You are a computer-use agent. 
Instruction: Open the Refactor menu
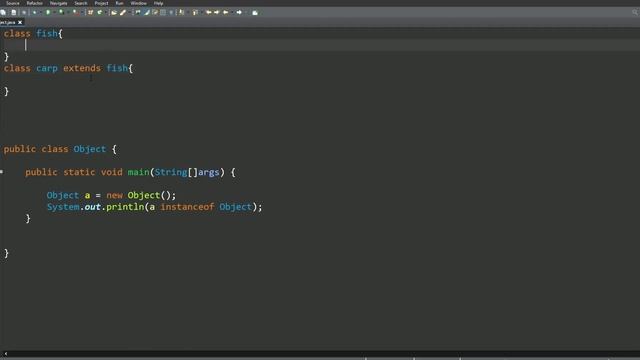coord(35,3)
